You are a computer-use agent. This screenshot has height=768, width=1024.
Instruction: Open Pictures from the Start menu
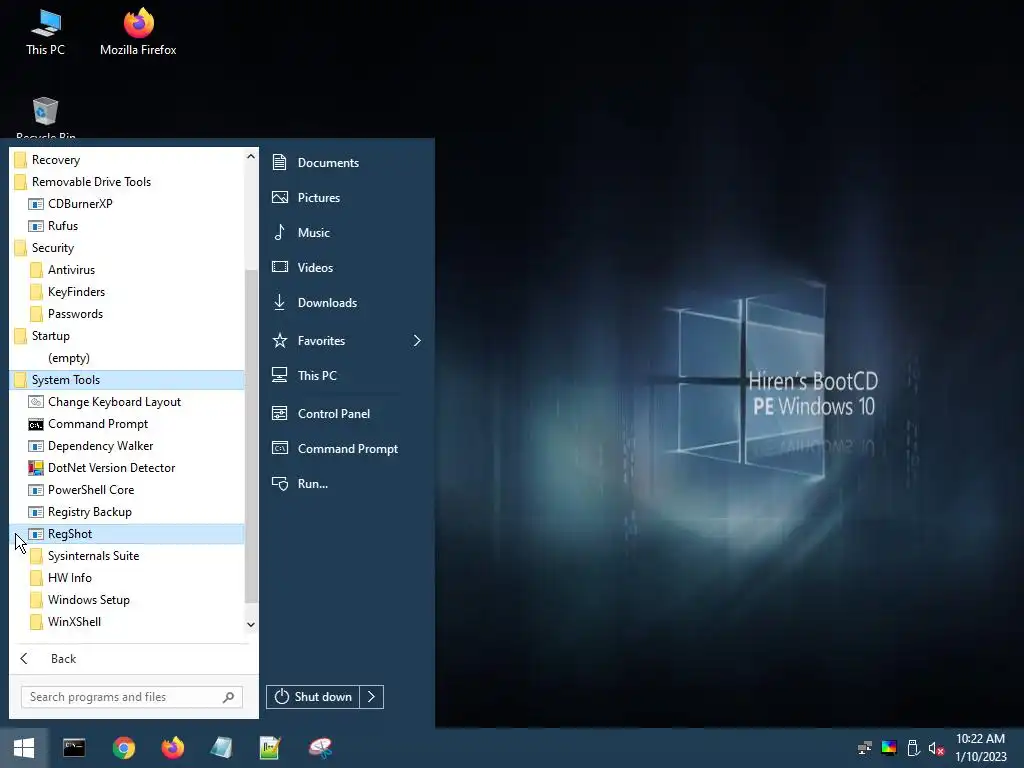click(x=347, y=197)
